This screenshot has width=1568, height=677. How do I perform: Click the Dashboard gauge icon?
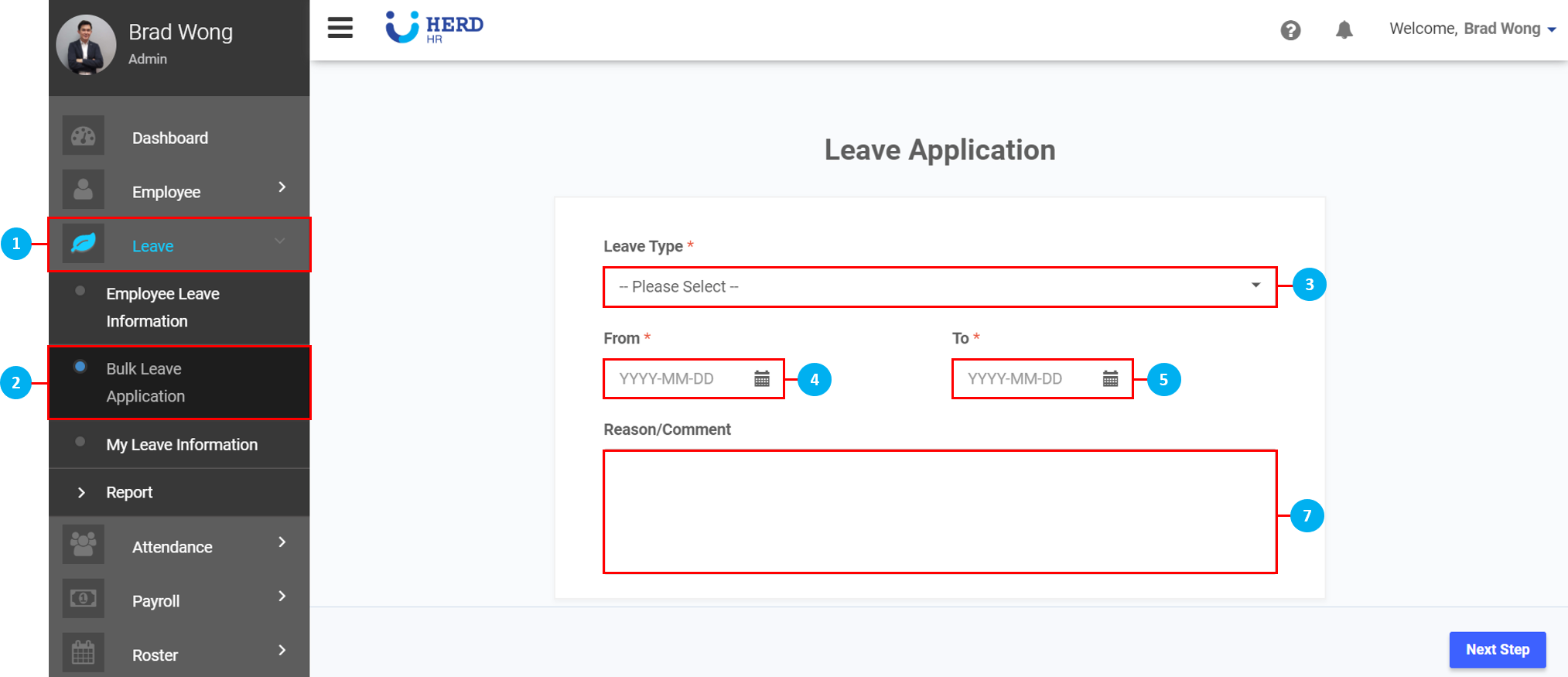coord(84,137)
